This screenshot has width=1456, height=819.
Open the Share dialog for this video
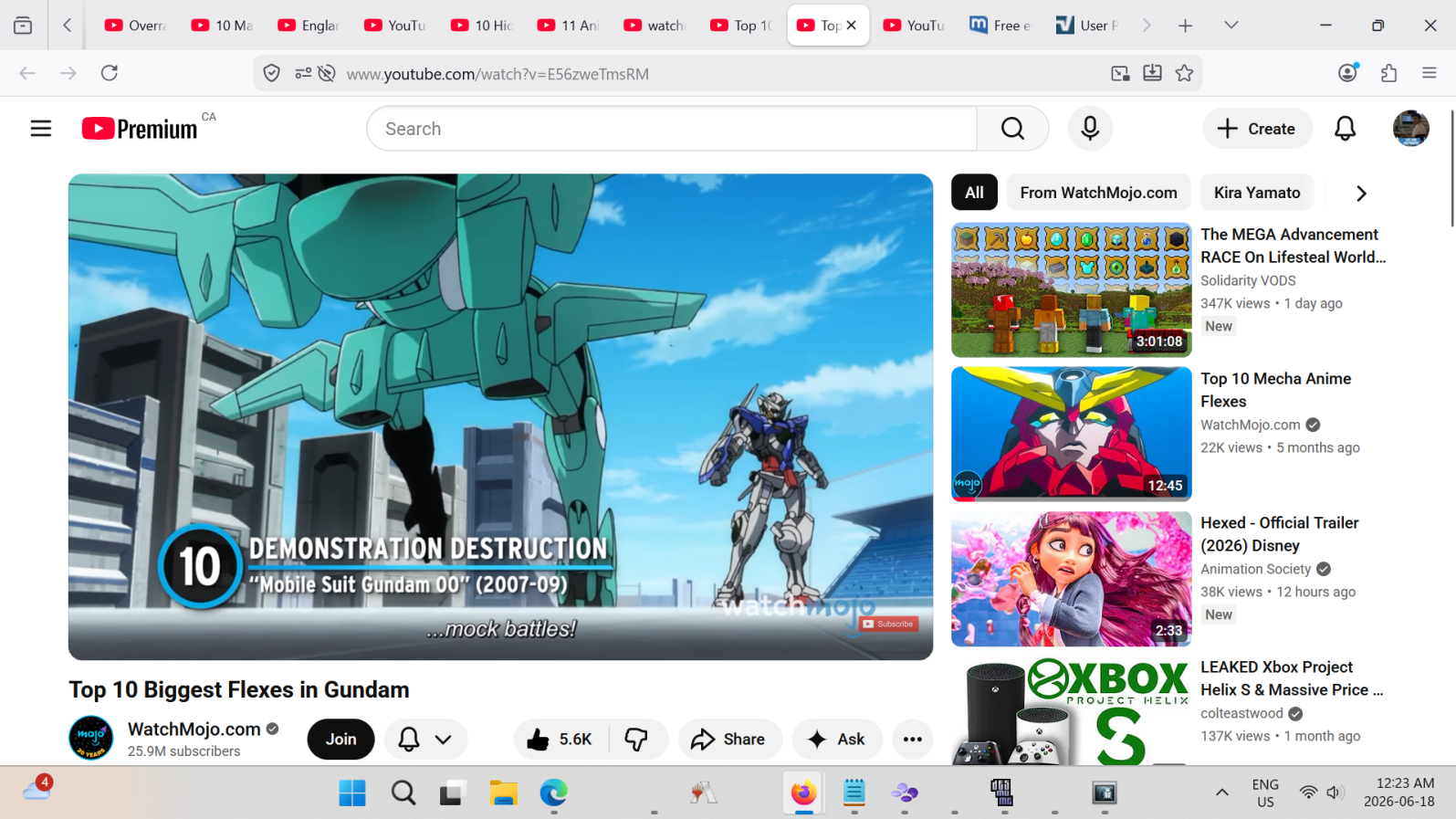(x=729, y=740)
